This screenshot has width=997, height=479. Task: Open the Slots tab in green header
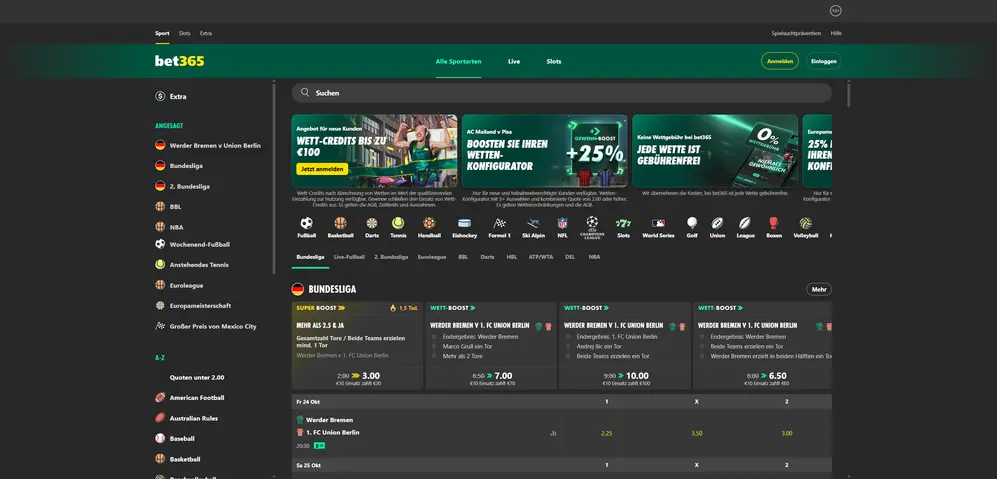coord(554,62)
